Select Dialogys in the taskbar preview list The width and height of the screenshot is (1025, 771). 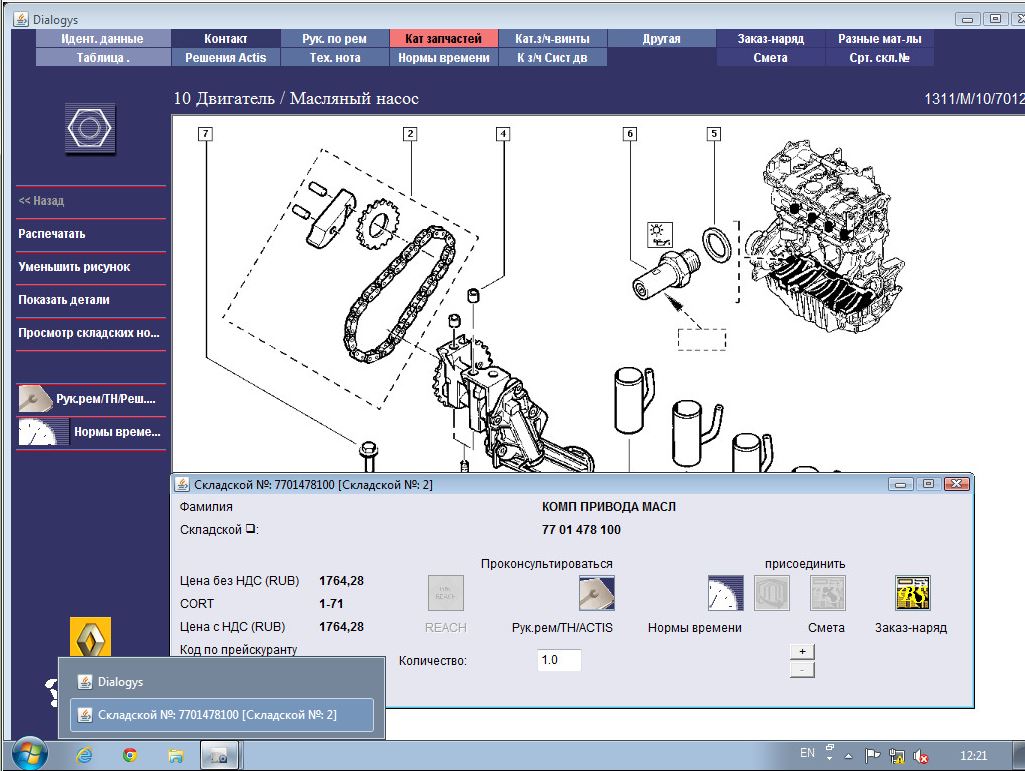(x=222, y=682)
